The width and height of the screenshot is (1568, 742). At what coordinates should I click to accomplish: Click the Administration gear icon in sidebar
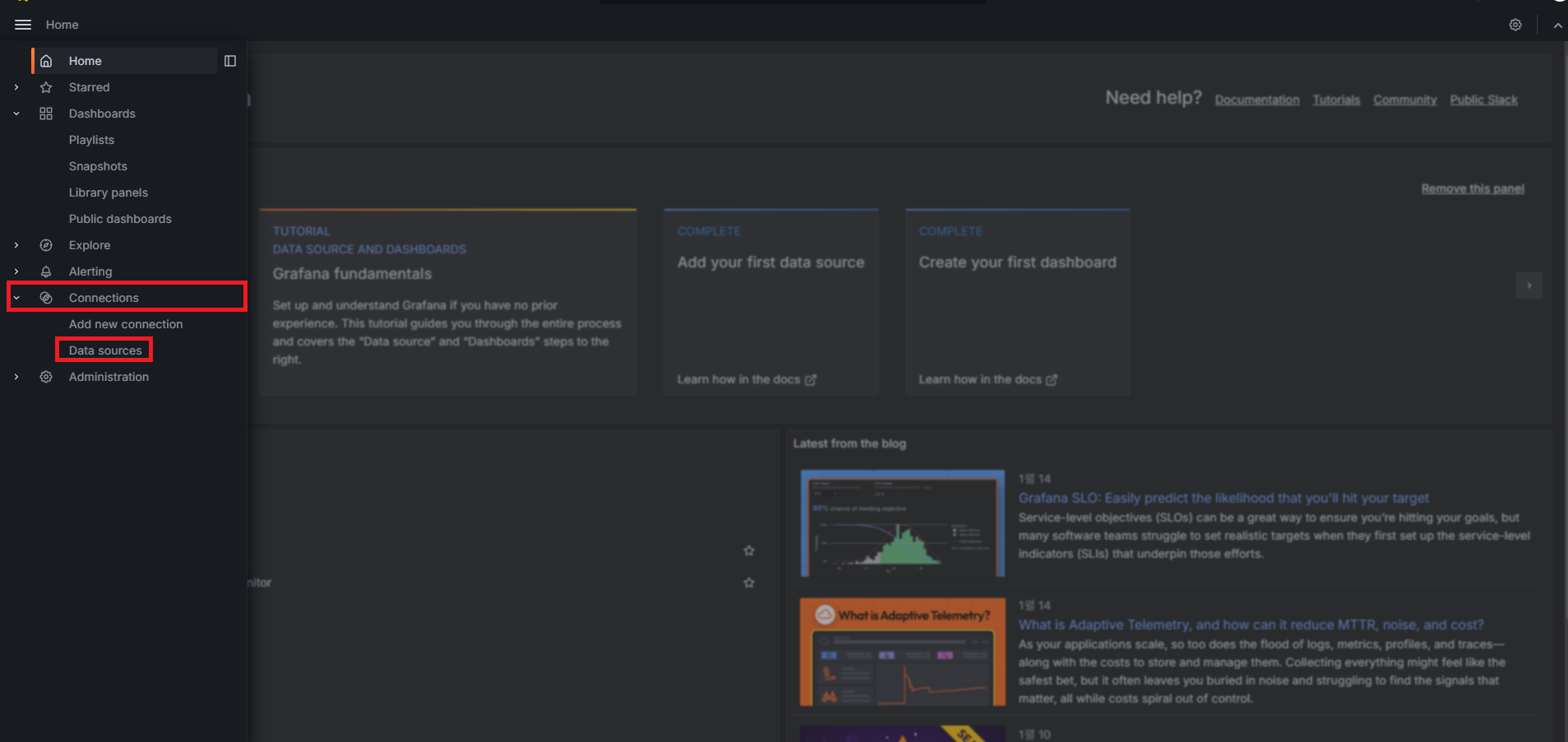point(46,377)
